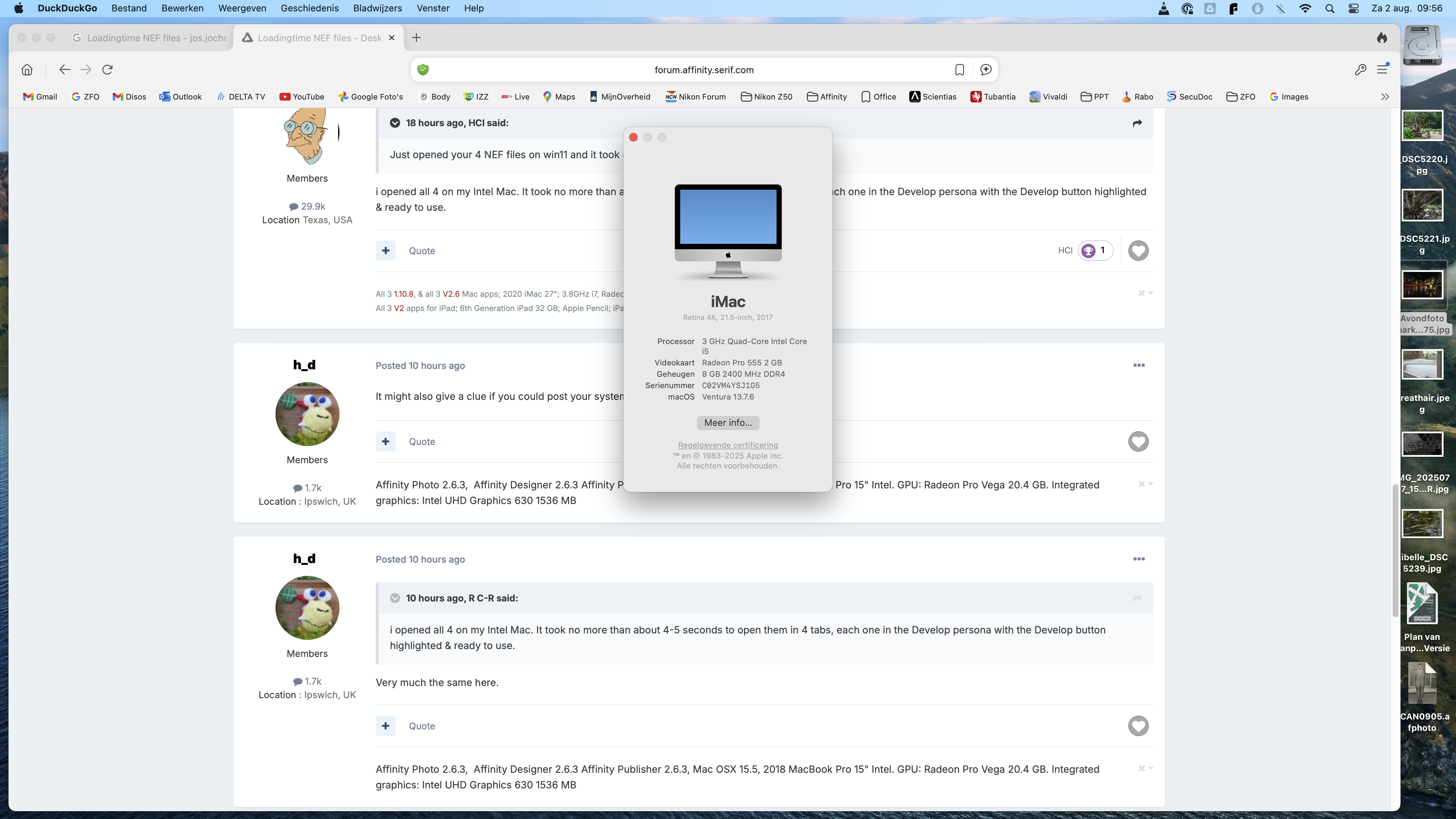Open the DELTA TV bookmark

pos(241,97)
